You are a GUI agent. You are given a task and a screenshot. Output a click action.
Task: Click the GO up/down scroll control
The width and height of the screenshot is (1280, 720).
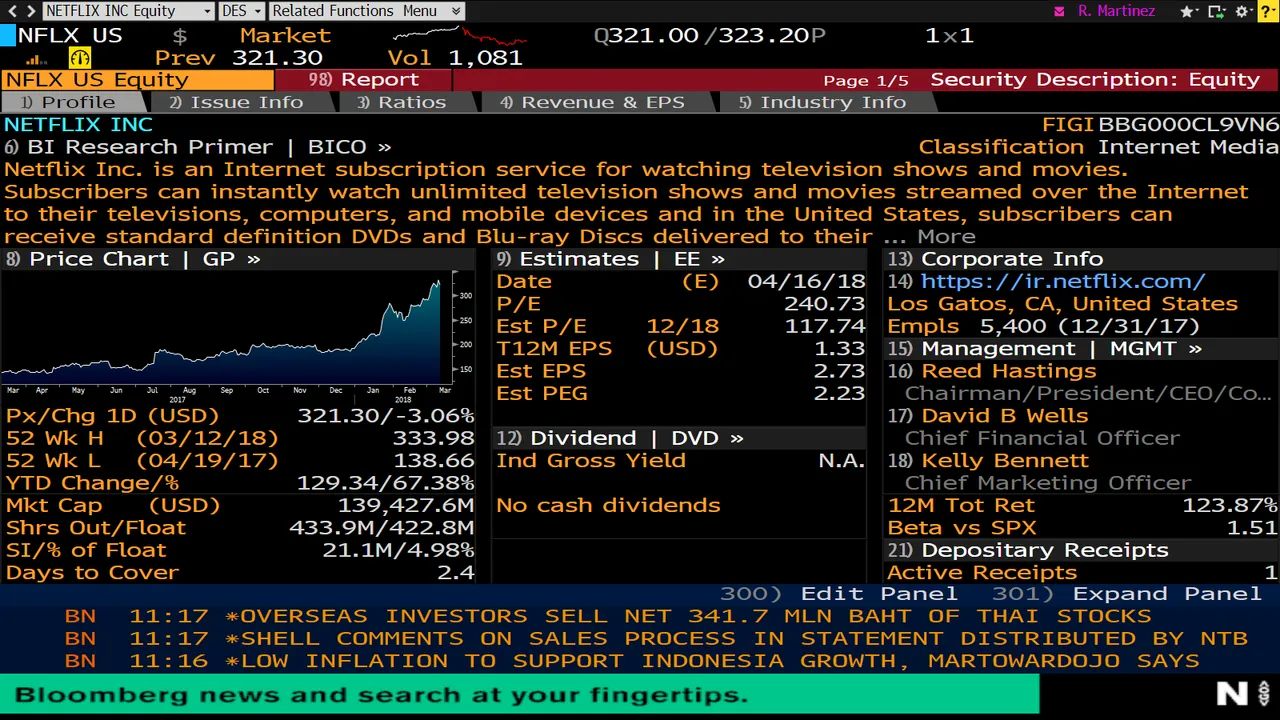[1264, 694]
